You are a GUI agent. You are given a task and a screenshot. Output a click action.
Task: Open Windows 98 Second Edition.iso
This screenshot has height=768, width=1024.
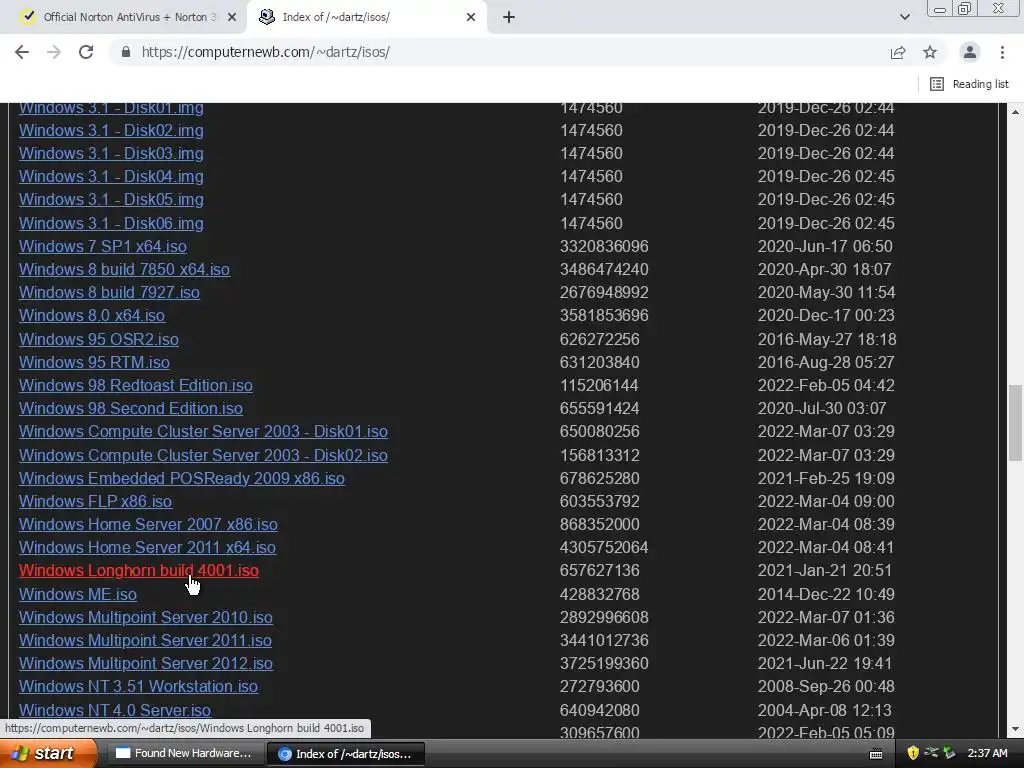tap(131, 408)
